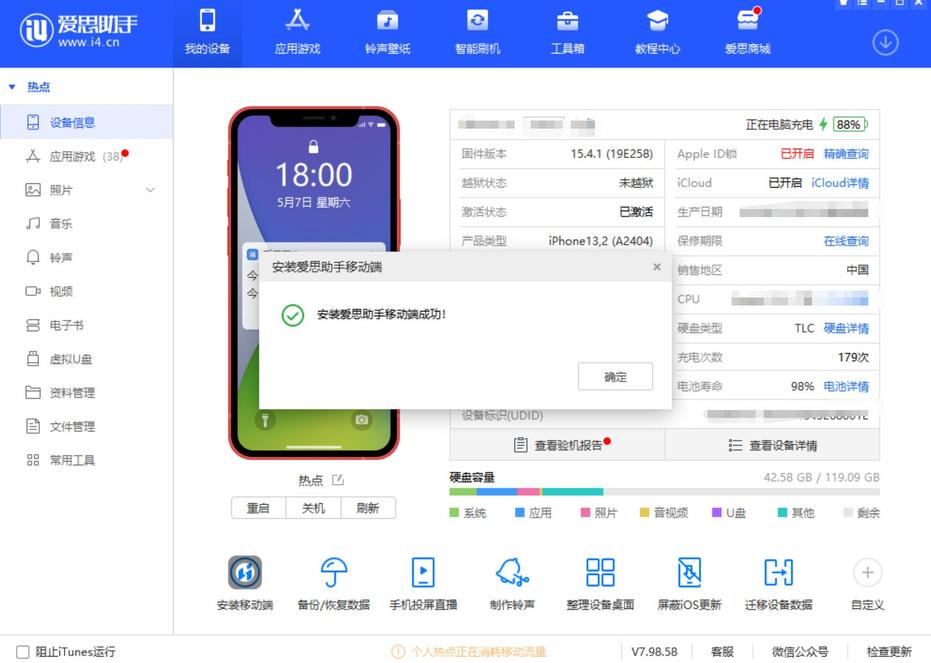Click the 88% battery indicator
Image resolution: width=931 pixels, height=663 pixels.
(x=850, y=125)
